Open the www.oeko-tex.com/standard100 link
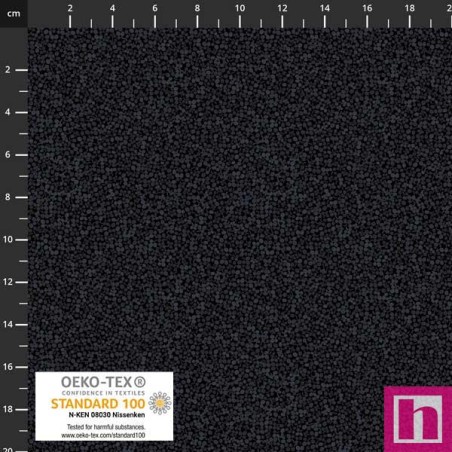The image size is (452, 452). click(103, 435)
